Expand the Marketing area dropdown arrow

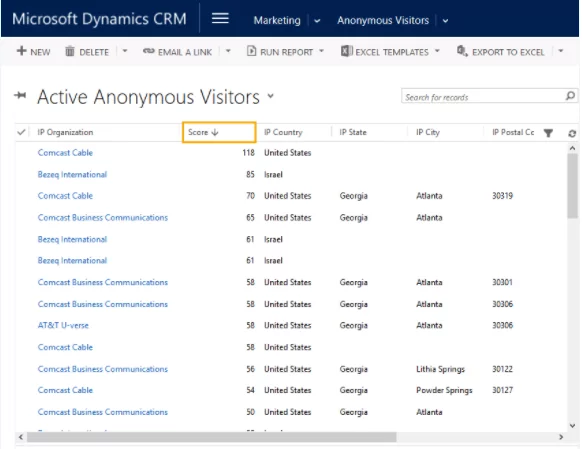(x=317, y=21)
